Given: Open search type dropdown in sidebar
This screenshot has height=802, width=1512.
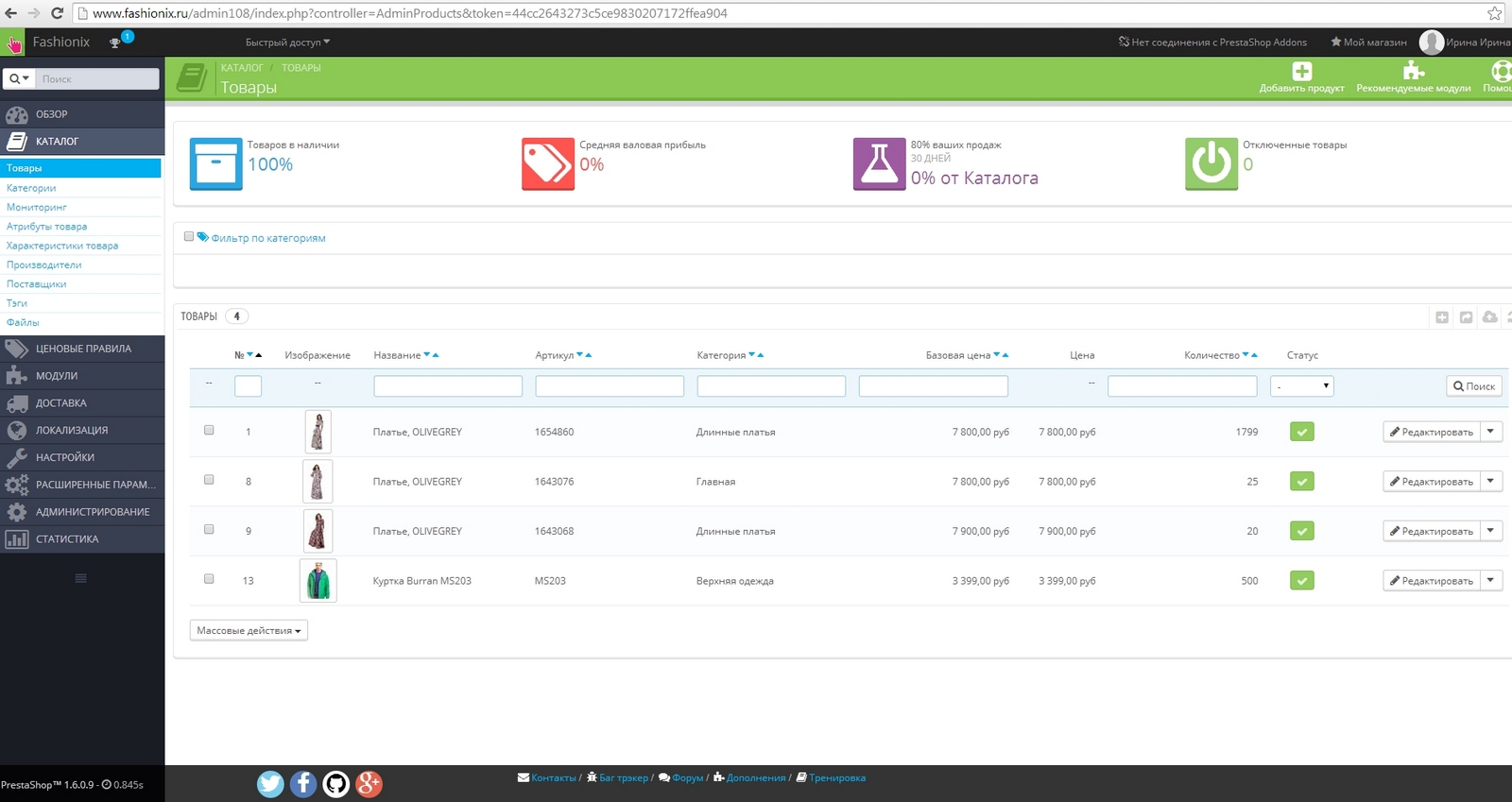Looking at the screenshot, I should point(19,78).
